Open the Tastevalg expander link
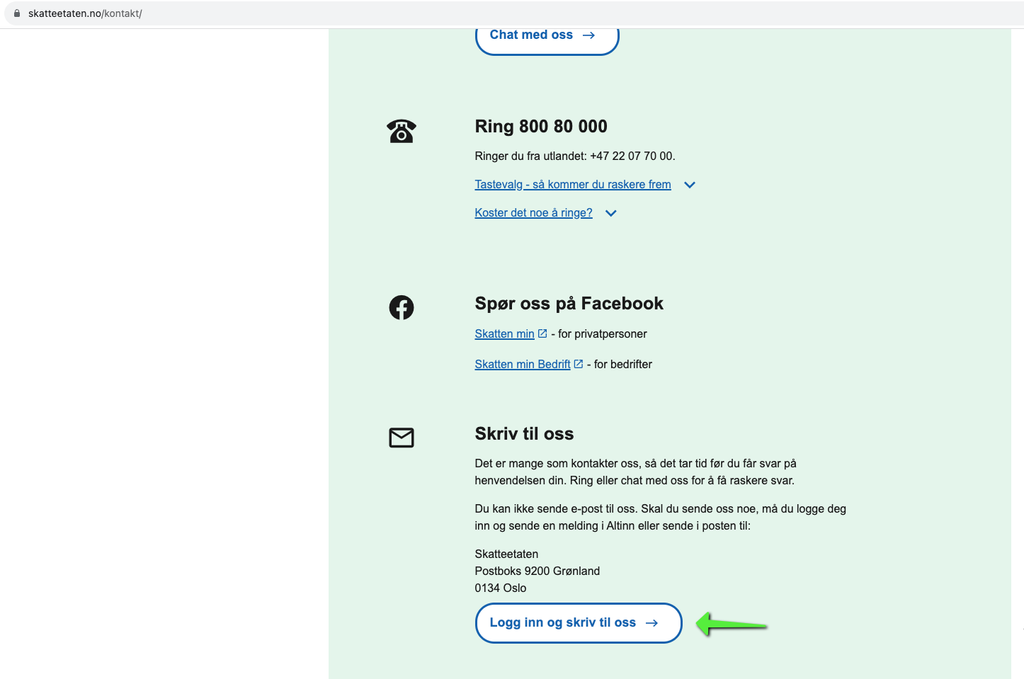The width and height of the screenshot is (1024, 679). pos(572,185)
